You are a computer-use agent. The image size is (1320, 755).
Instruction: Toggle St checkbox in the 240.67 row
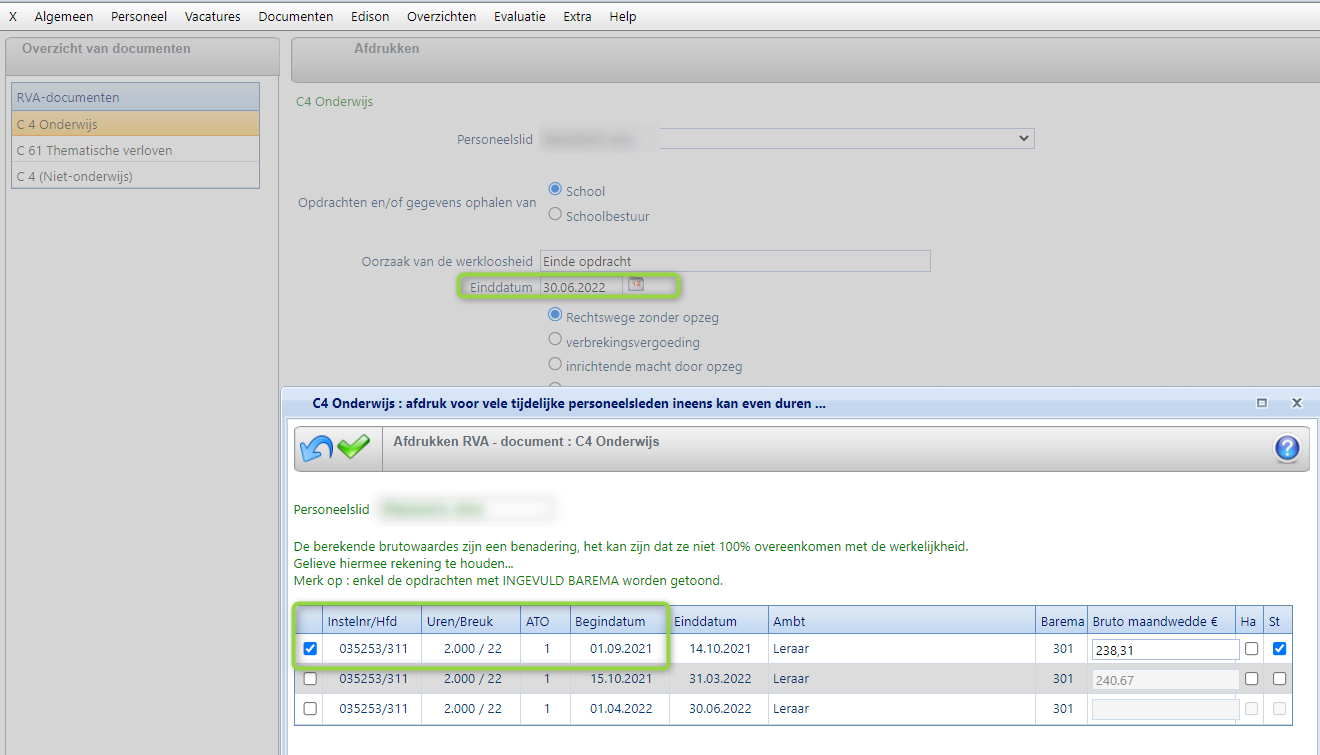pos(1279,678)
